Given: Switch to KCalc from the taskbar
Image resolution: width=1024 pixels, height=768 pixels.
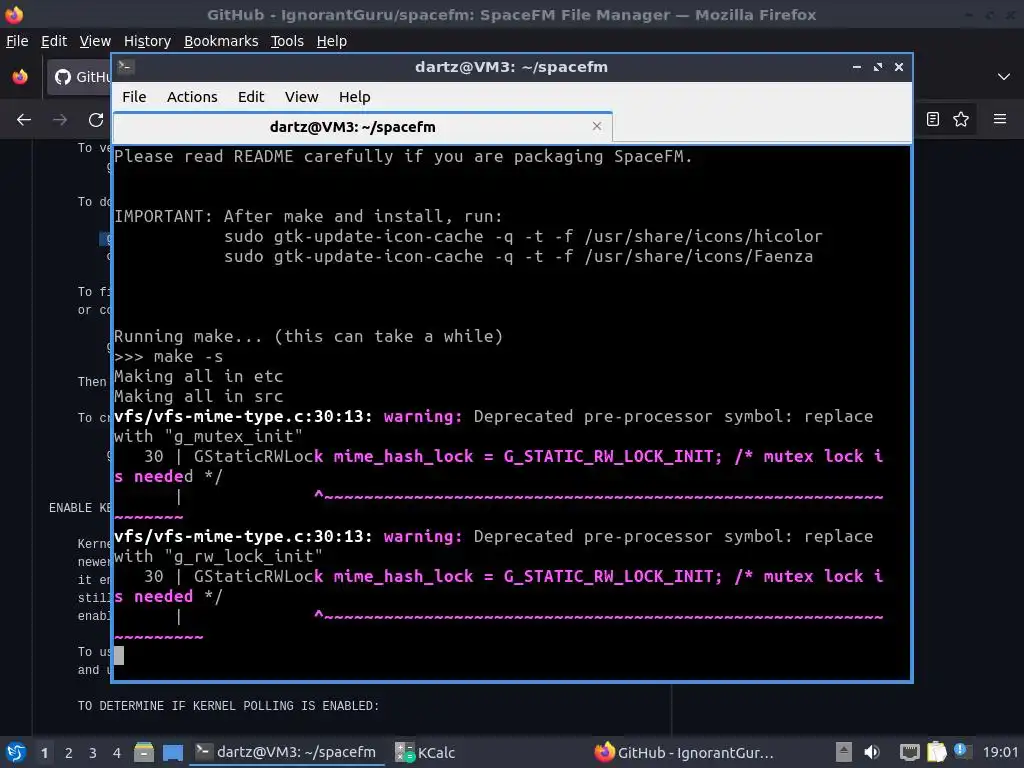Looking at the screenshot, I should [x=426, y=752].
